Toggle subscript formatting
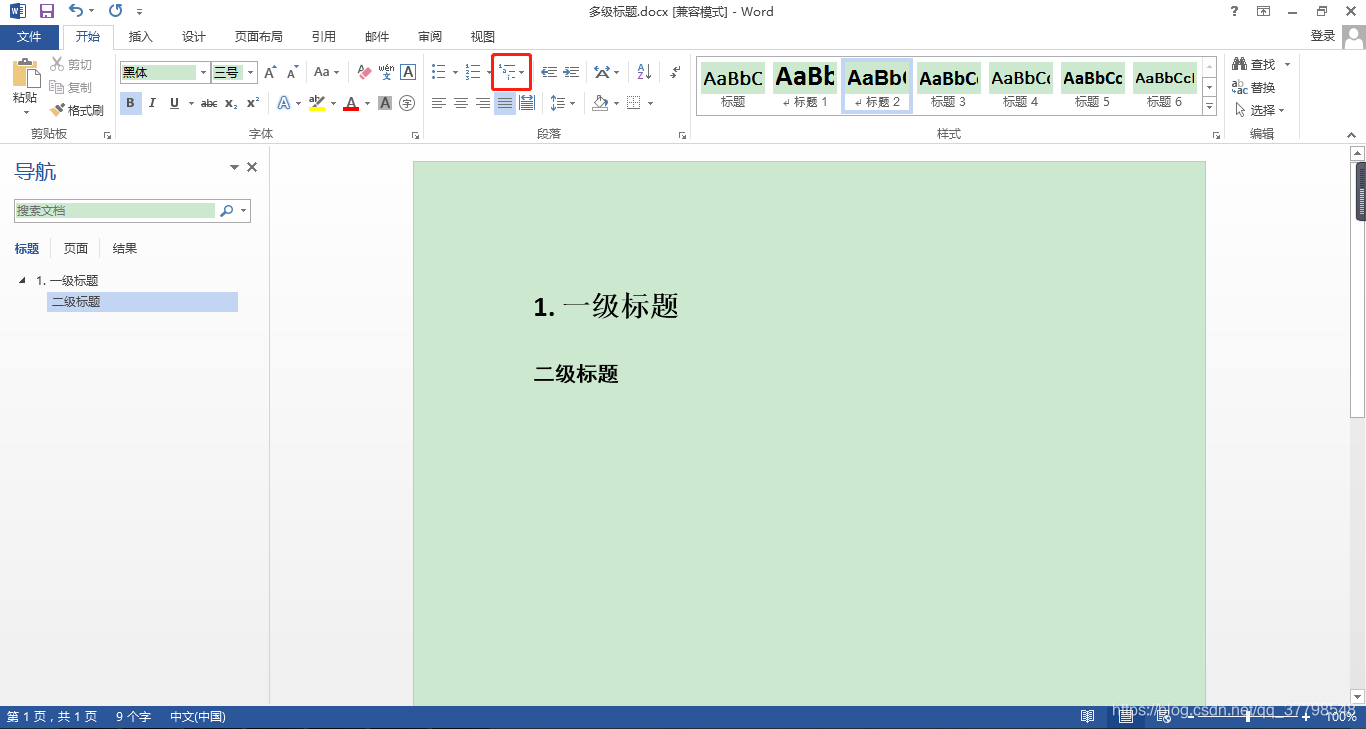This screenshot has height=729, width=1366. coord(231,103)
